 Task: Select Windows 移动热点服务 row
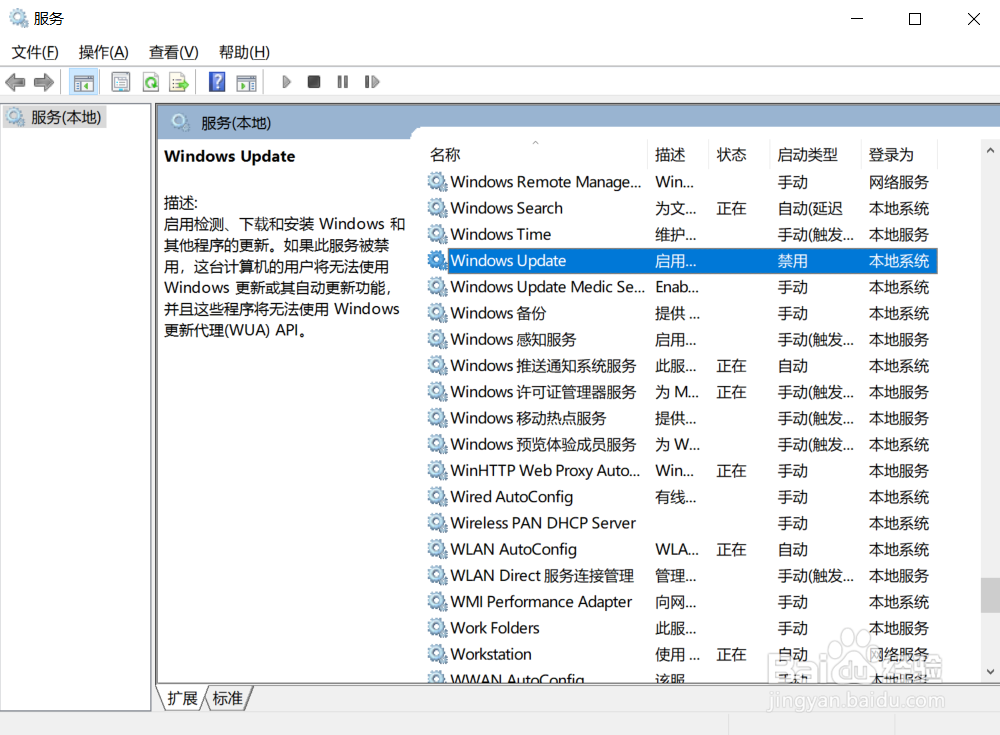pos(681,418)
